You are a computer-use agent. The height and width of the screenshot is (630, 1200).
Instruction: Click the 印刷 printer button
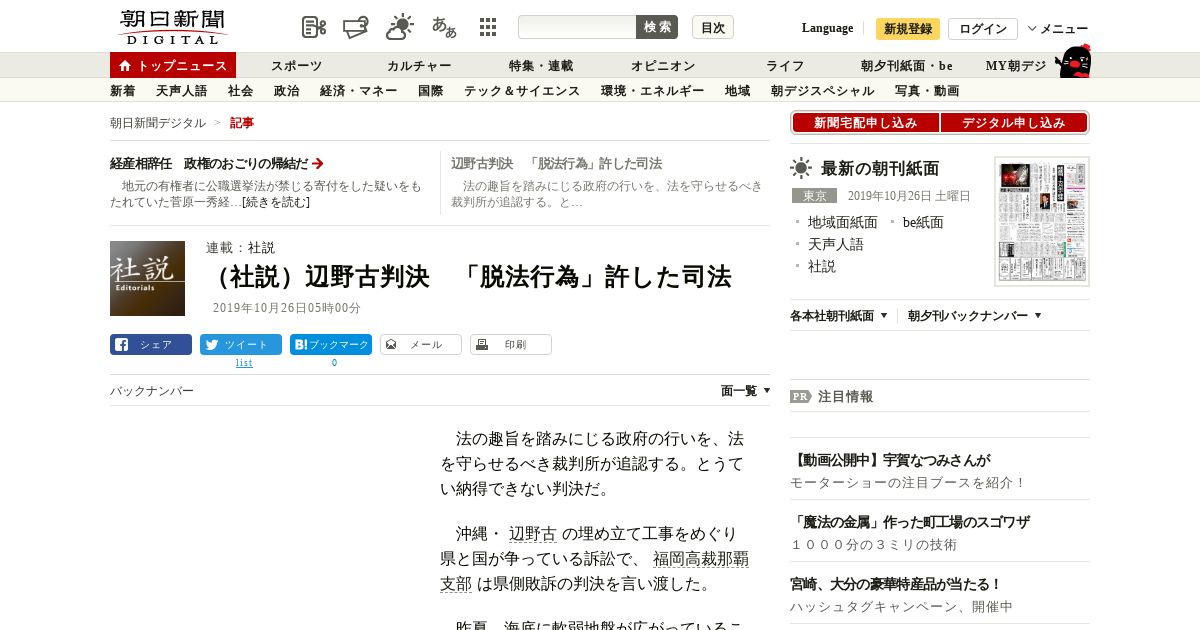coord(511,344)
